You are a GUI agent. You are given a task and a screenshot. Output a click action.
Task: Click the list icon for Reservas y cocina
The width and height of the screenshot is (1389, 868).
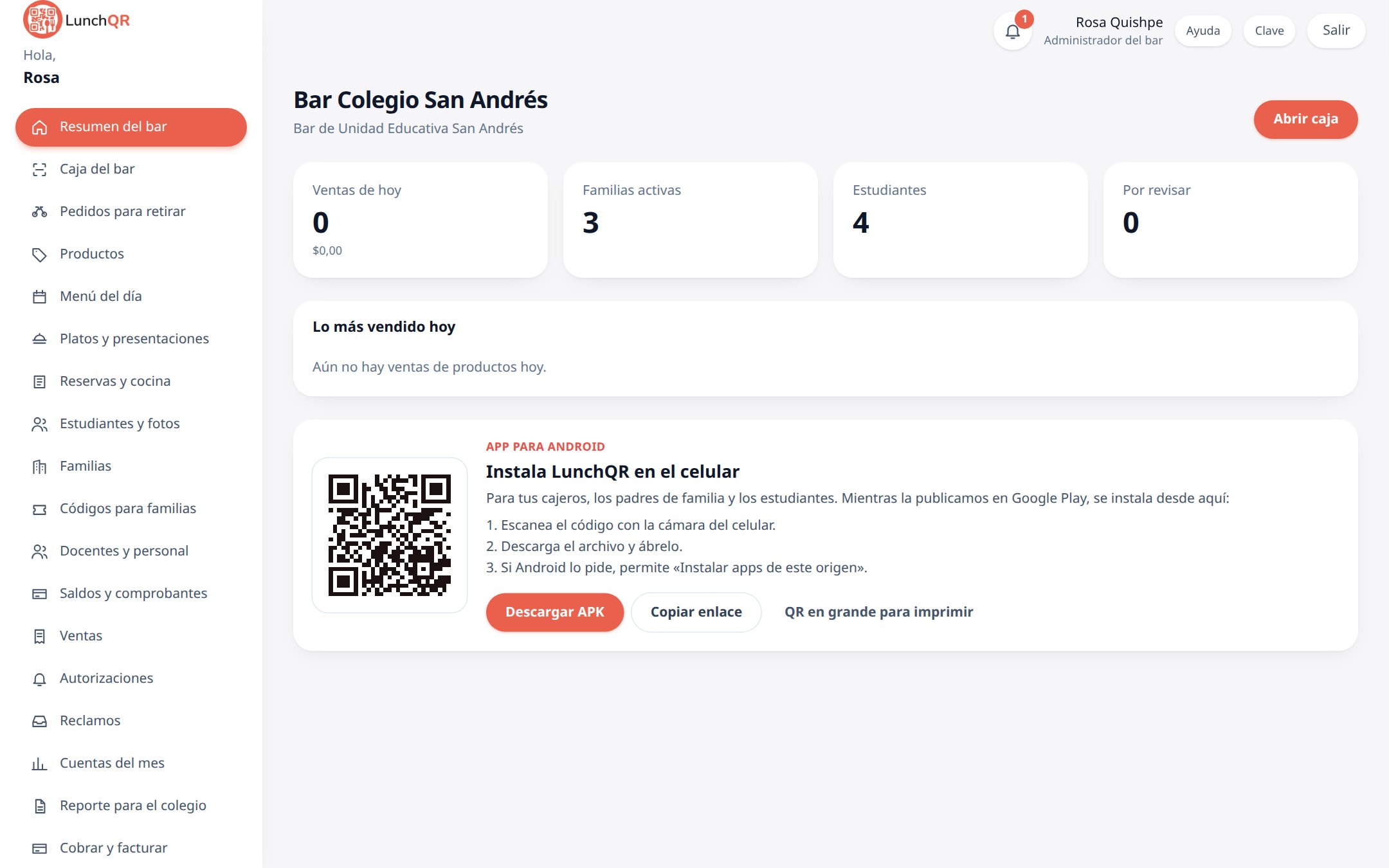40,382
